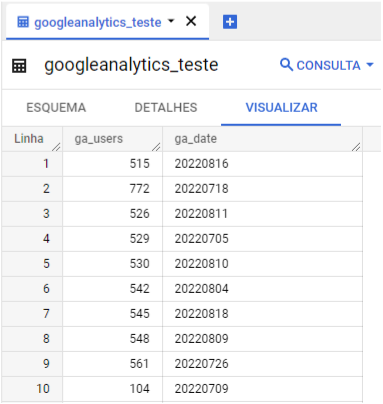Viewport: 383px width, 404px height.
Task: Click the Linha column resize handle
Action: (56, 147)
